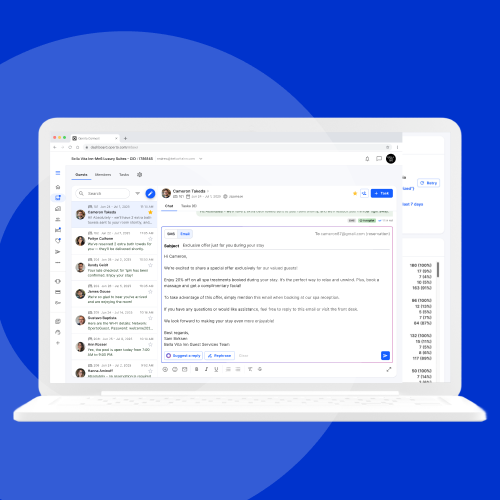The image size is (500, 500).
Task: Click the blue compose pencil button
Action: (x=150, y=193)
